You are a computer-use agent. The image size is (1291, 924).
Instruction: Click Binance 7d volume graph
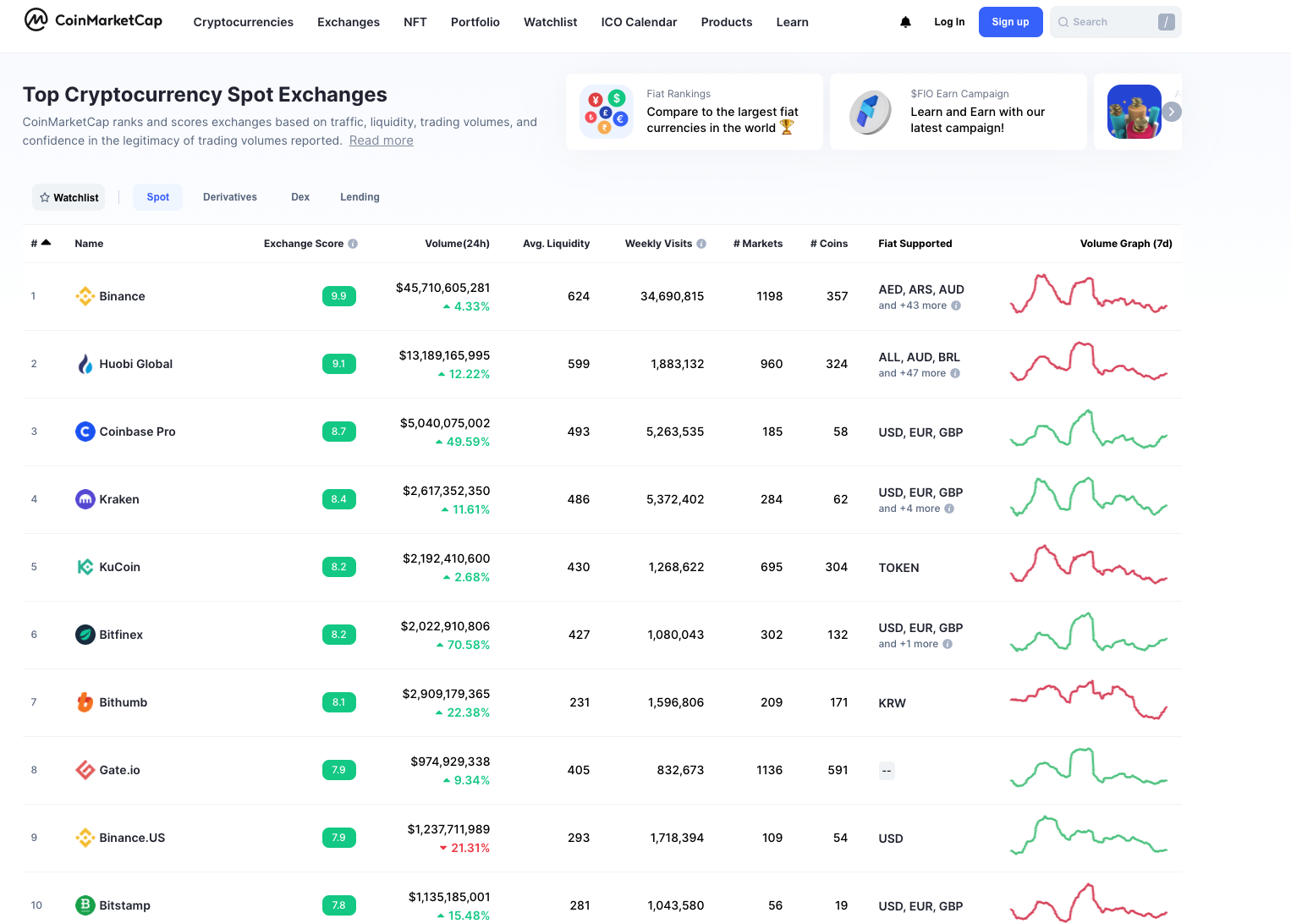click(x=1089, y=294)
